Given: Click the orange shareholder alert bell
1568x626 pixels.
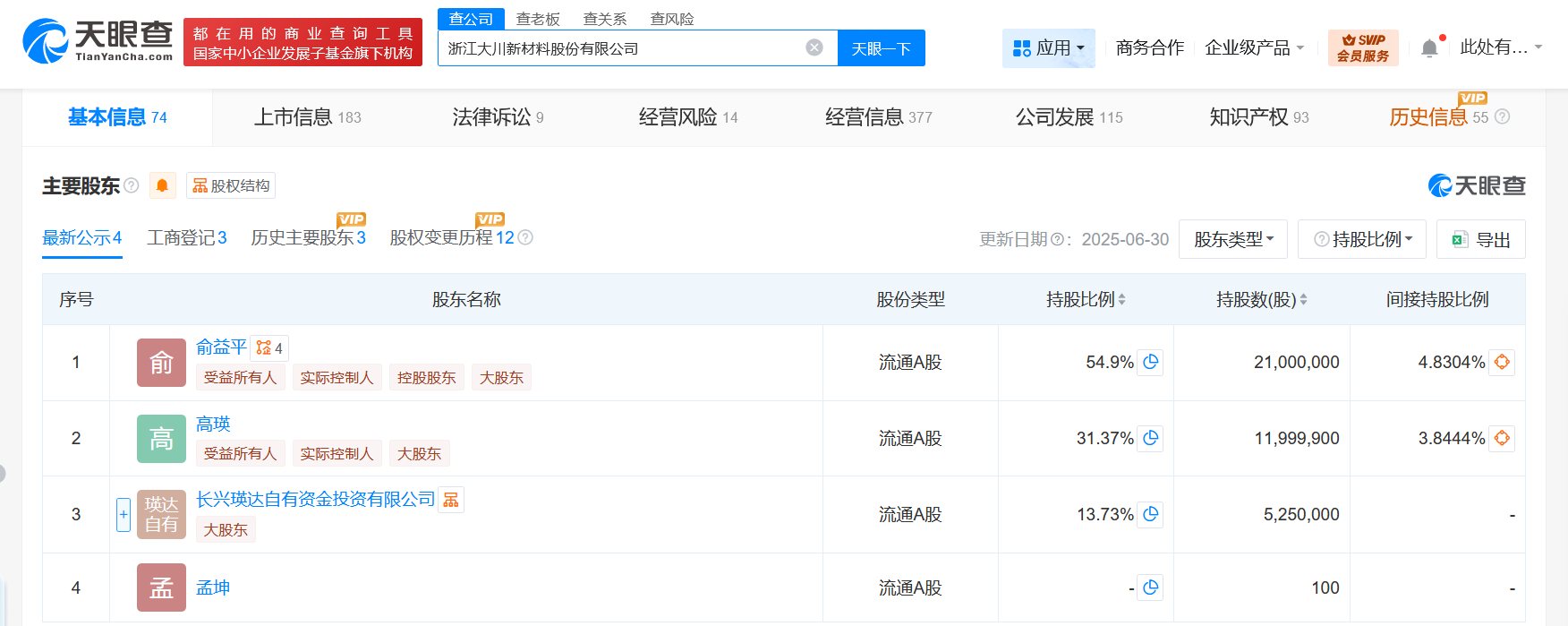Looking at the screenshot, I should [x=162, y=185].
